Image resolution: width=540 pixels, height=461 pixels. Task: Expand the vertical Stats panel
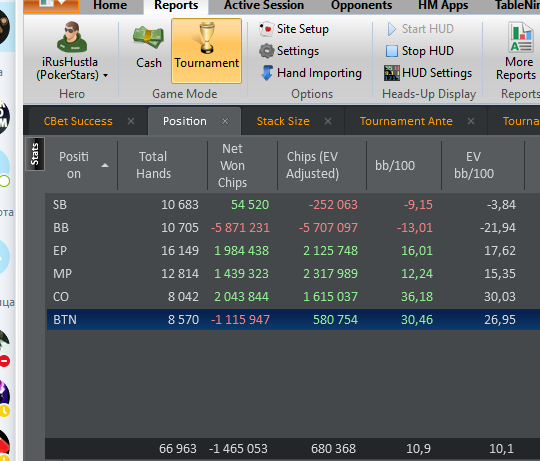[35, 154]
